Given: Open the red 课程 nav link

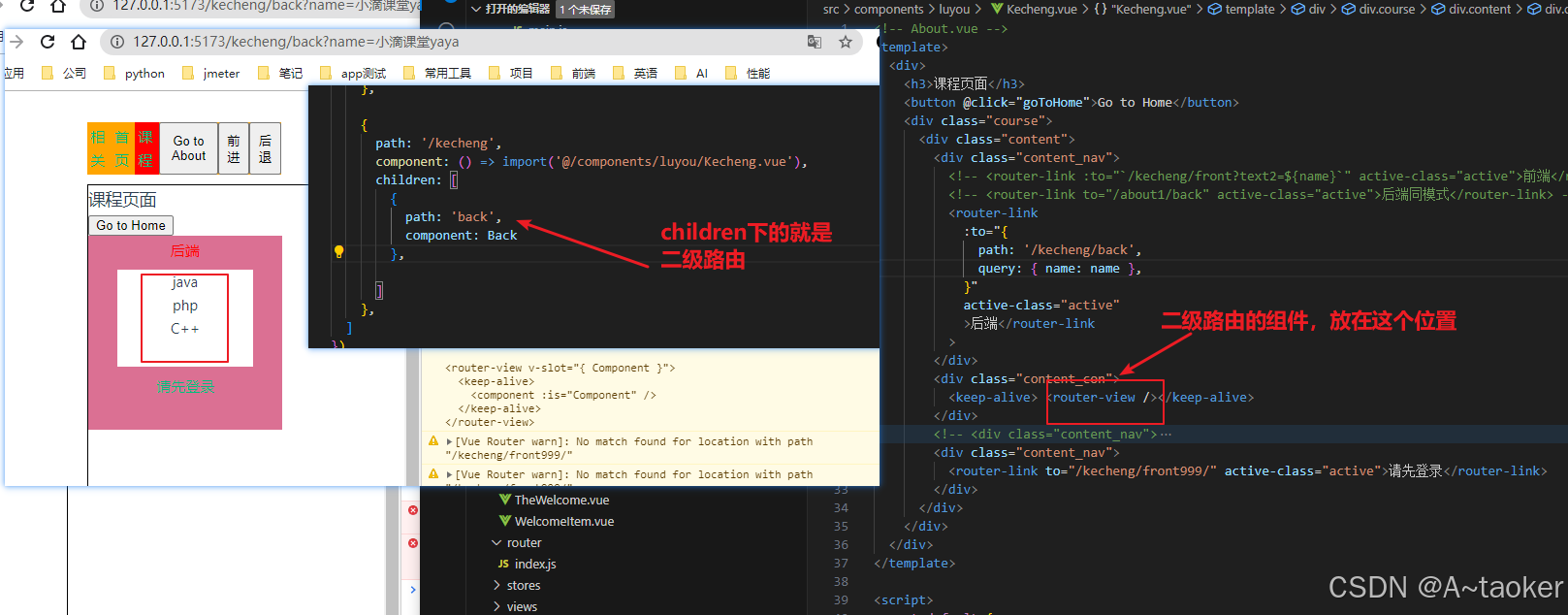Looking at the screenshot, I should point(146,148).
